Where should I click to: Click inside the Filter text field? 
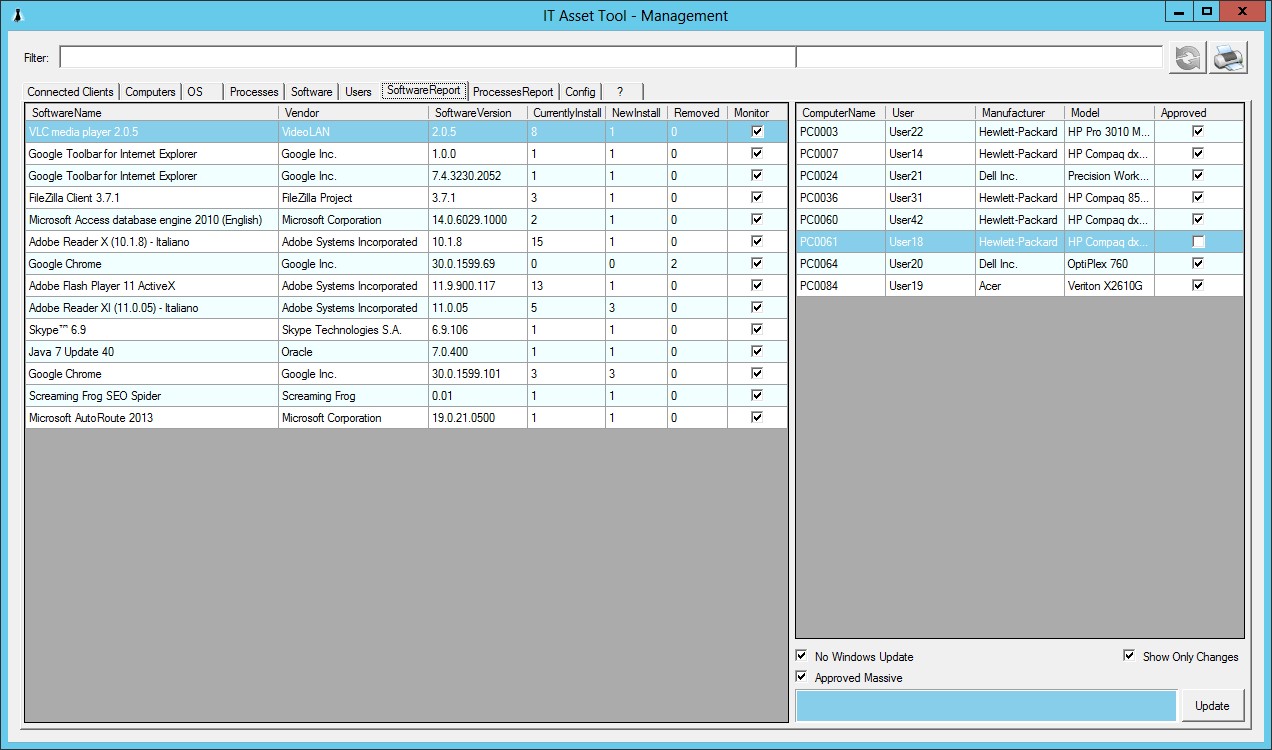(400, 57)
